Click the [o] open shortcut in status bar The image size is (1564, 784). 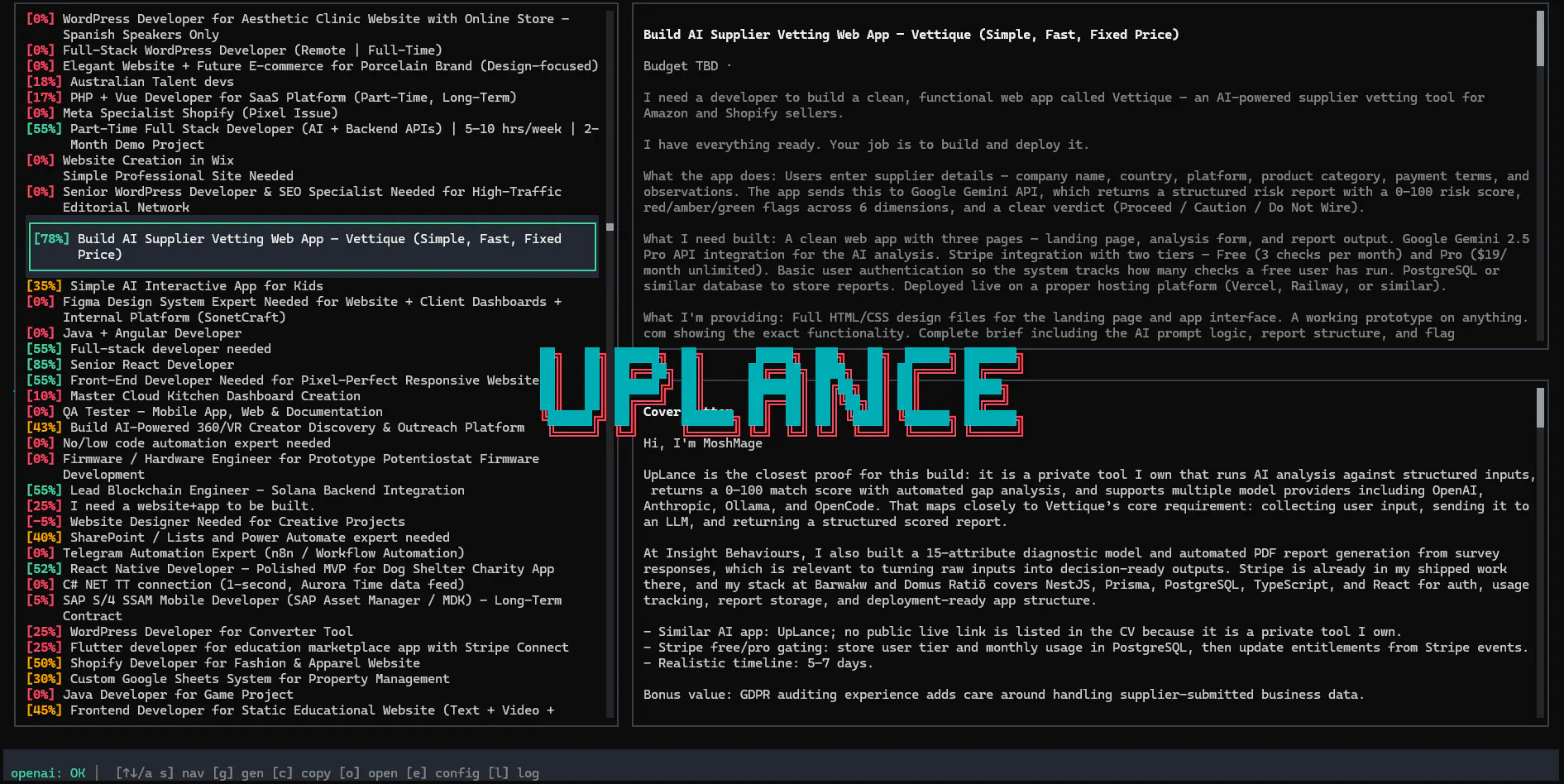368,773
